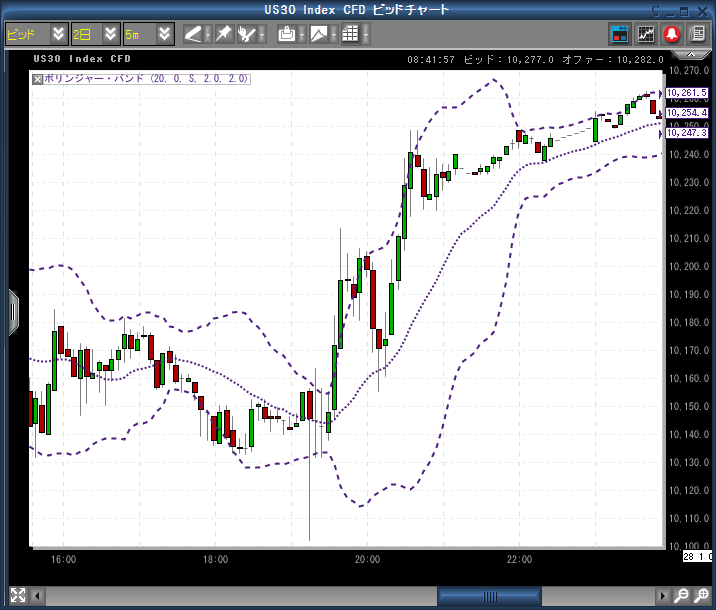Viewport: 716px width, 610px height.
Task: Click the grid display icon
Action: 349,34
